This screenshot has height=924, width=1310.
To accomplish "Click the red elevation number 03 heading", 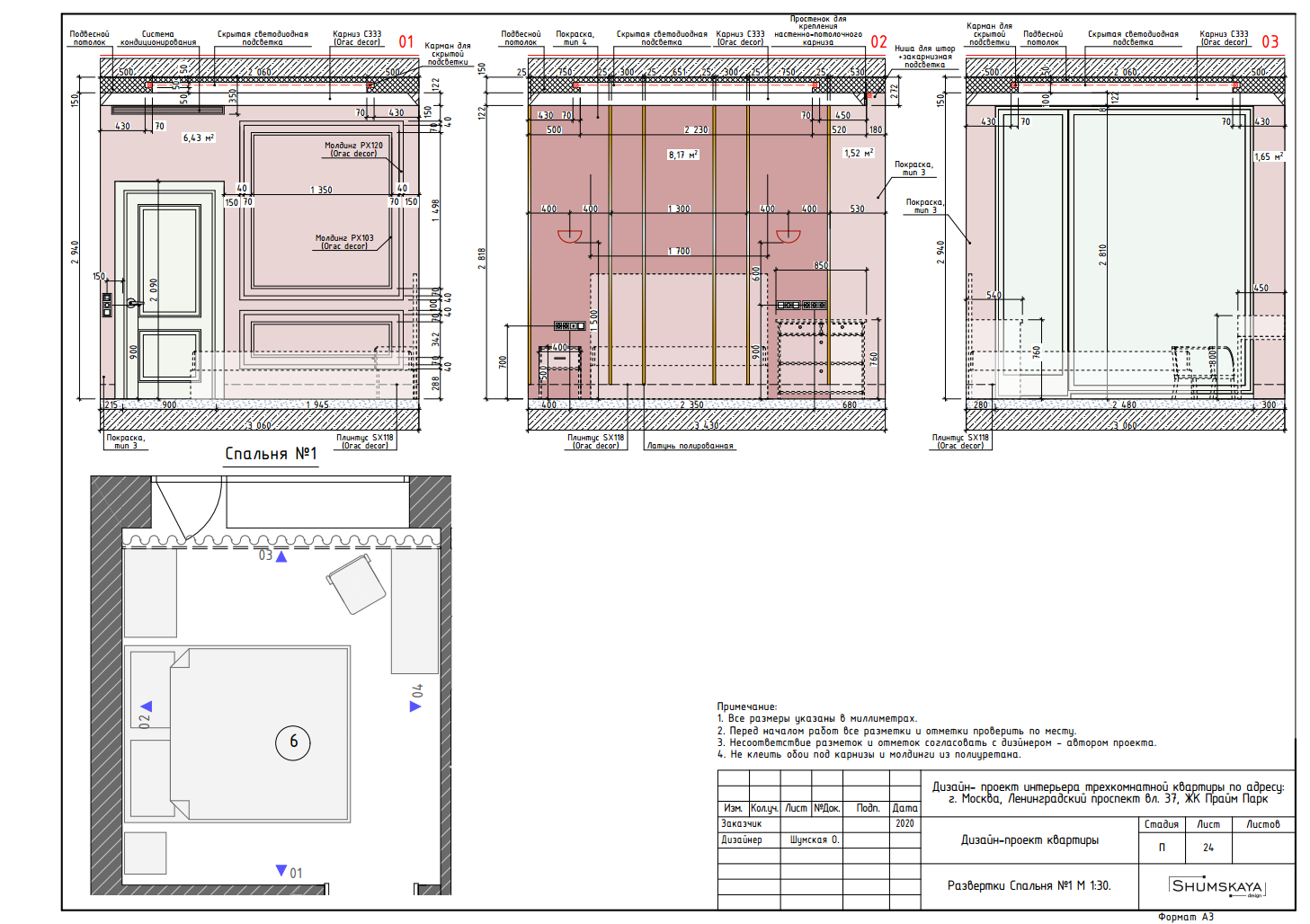I will (1270, 42).
